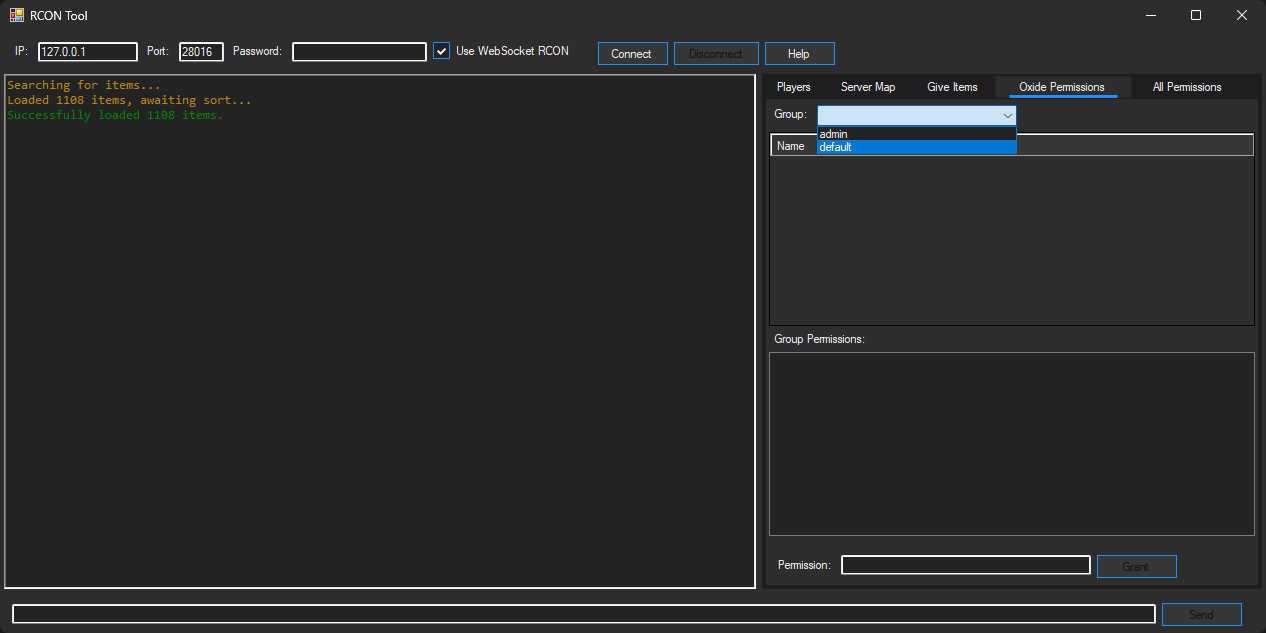1266x633 pixels.
Task: Select the Oxide Permissions tab
Action: click(x=1062, y=87)
